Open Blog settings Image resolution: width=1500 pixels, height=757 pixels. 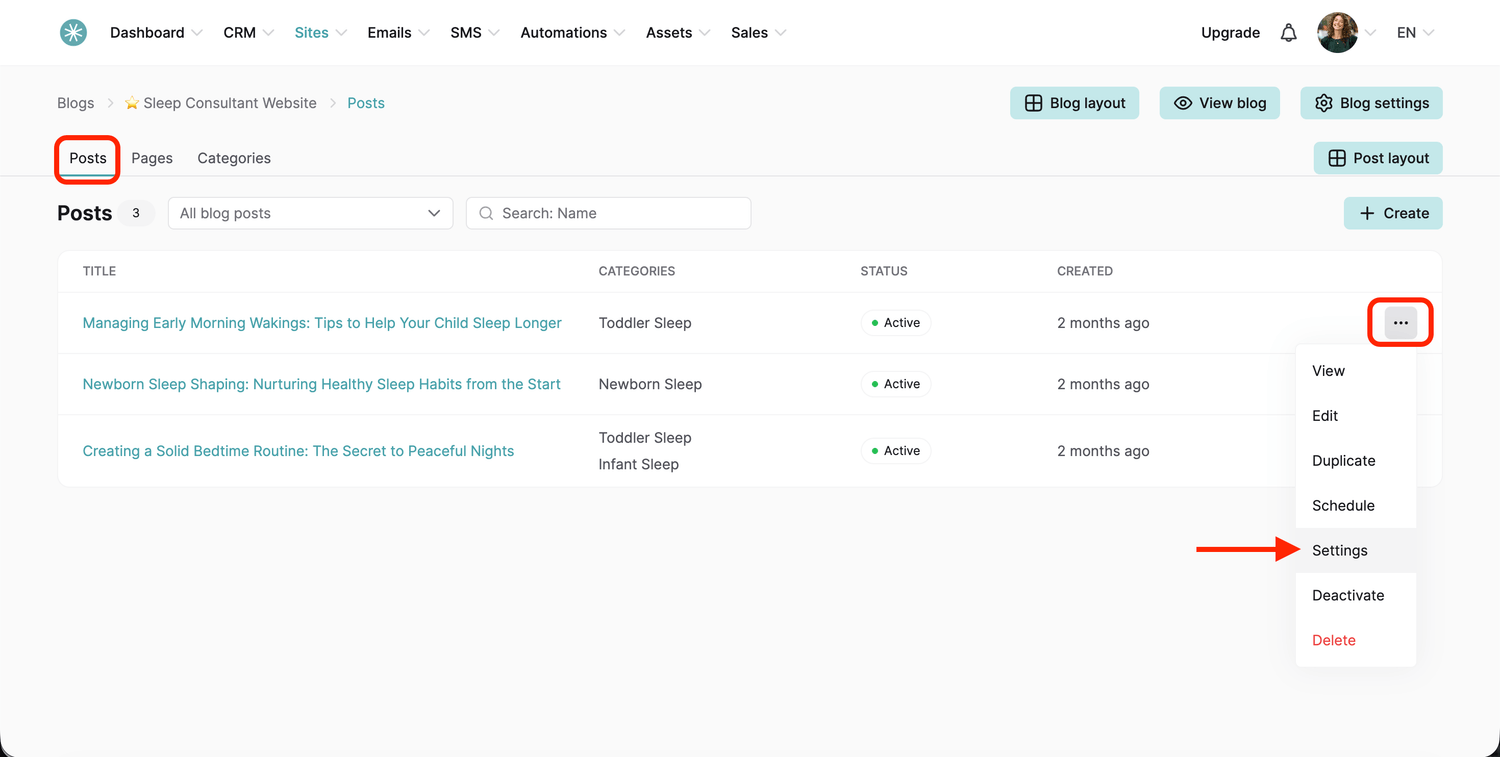pyautogui.click(x=1371, y=103)
